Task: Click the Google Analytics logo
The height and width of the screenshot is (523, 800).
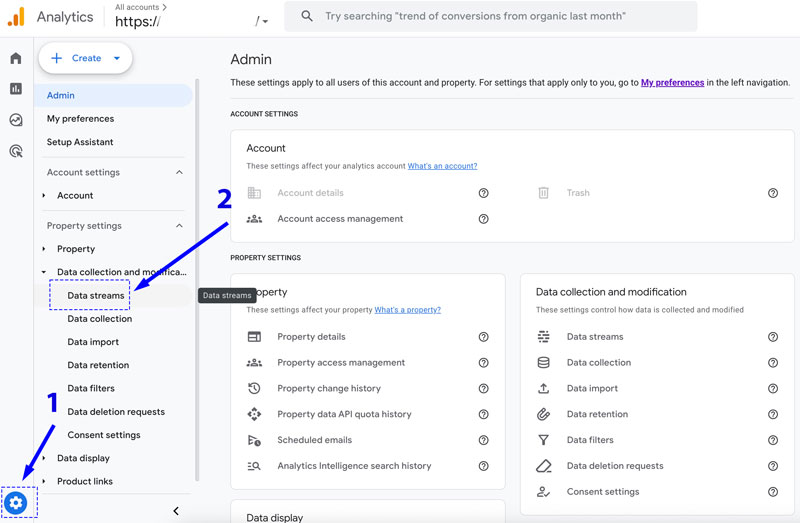Action: [16, 16]
